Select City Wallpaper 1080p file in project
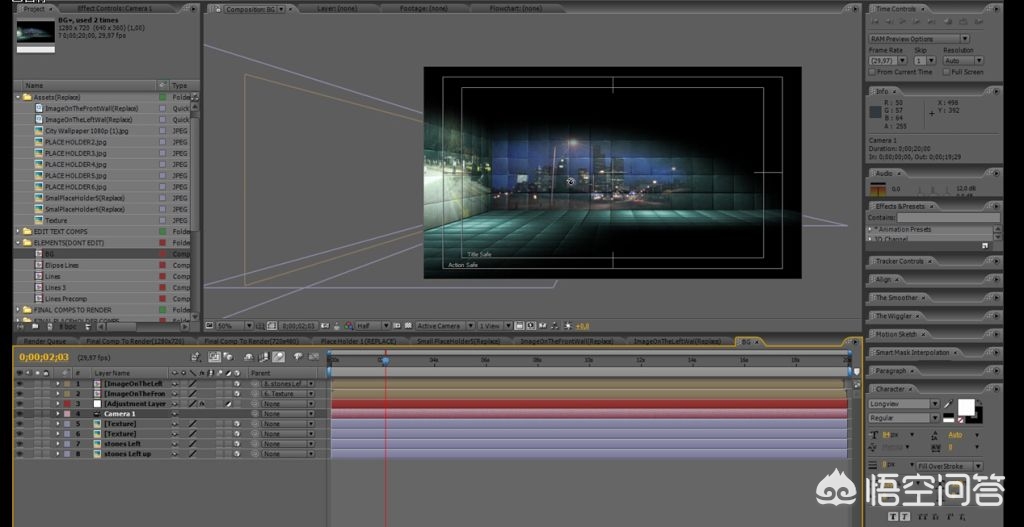Viewport: 1024px width, 527px height. pos(86,131)
